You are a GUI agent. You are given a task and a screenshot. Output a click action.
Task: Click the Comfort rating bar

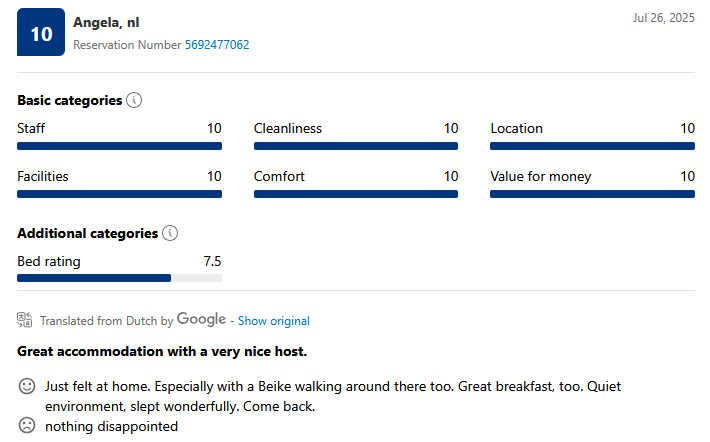(356, 194)
